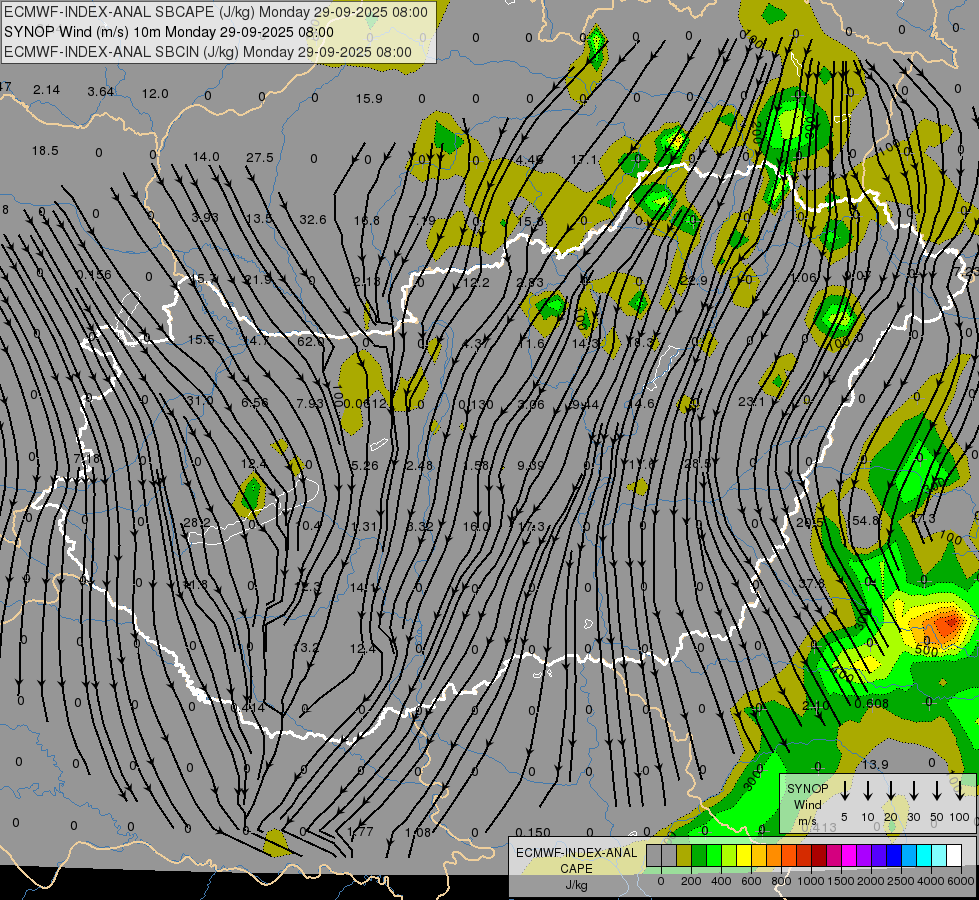Click the '22.9' value on map
Viewport: 979px width, 900px height.
(694, 280)
